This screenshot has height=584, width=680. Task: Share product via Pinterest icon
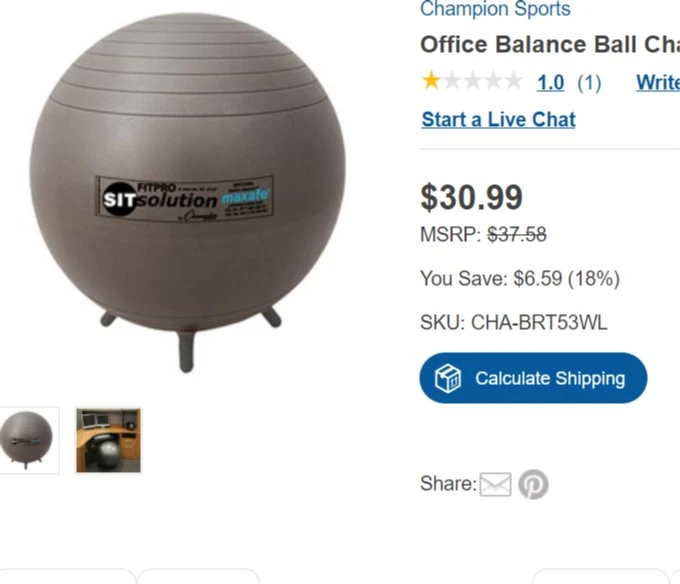click(x=533, y=484)
